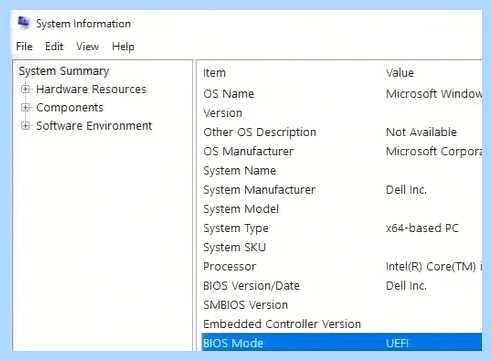Click the Microsoft Corporation value

point(434,151)
